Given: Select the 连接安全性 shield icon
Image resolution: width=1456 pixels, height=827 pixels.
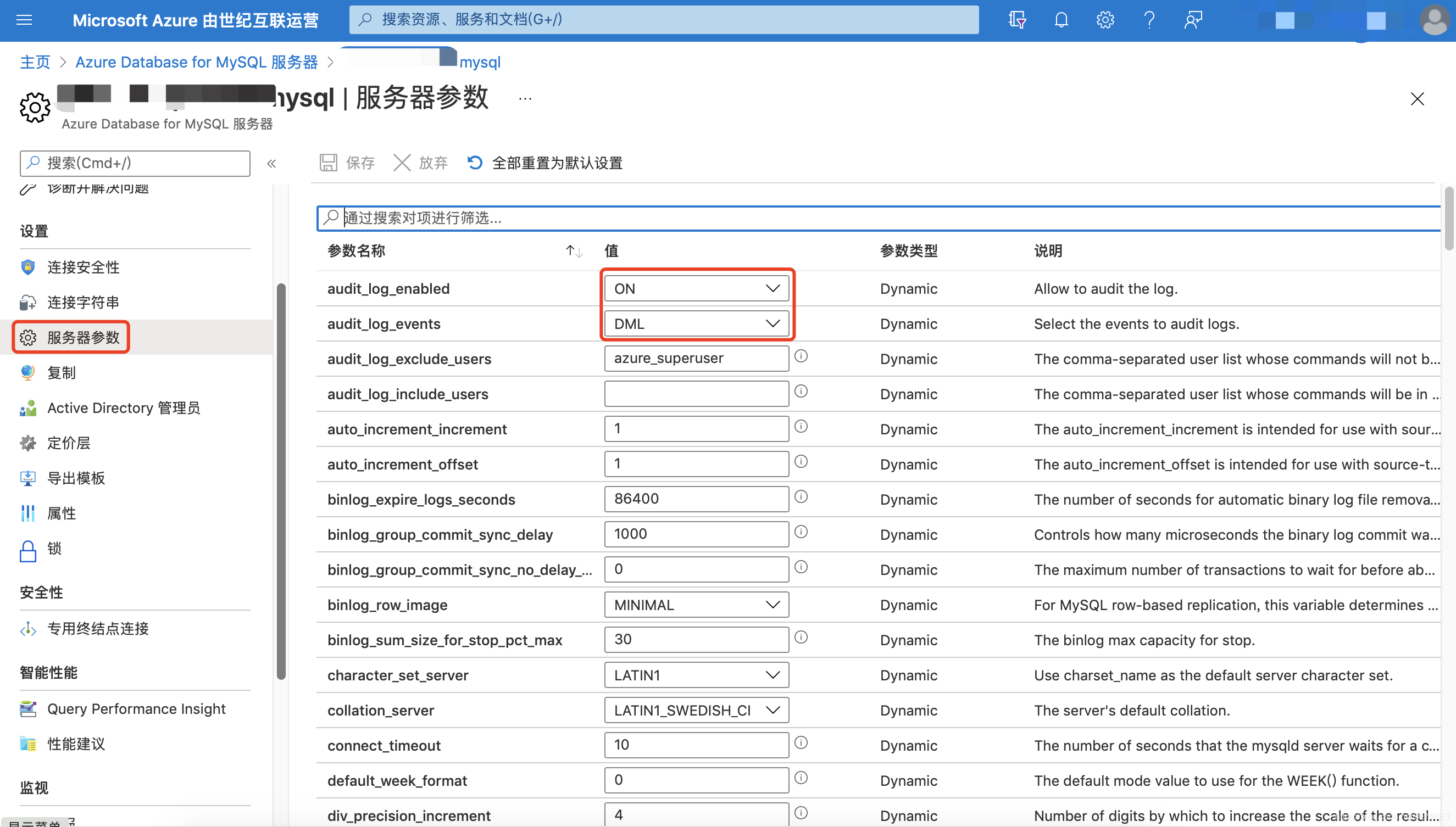Looking at the screenshot, I should click(x=27, y=267).
